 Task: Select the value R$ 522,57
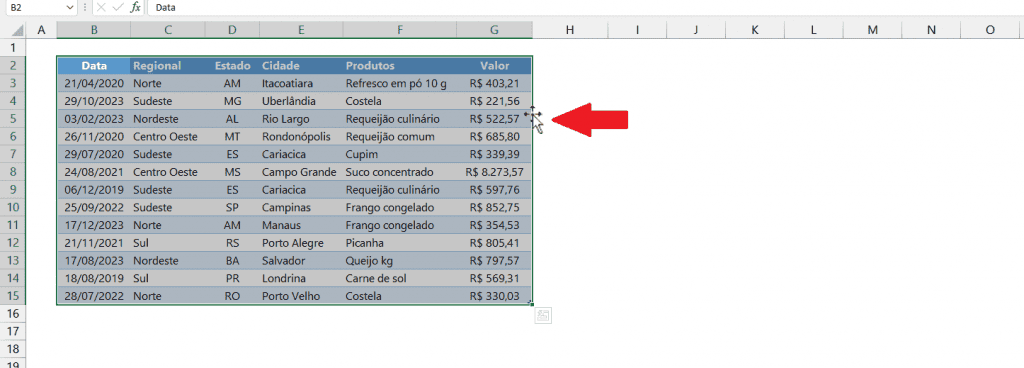tap(494, 119)
